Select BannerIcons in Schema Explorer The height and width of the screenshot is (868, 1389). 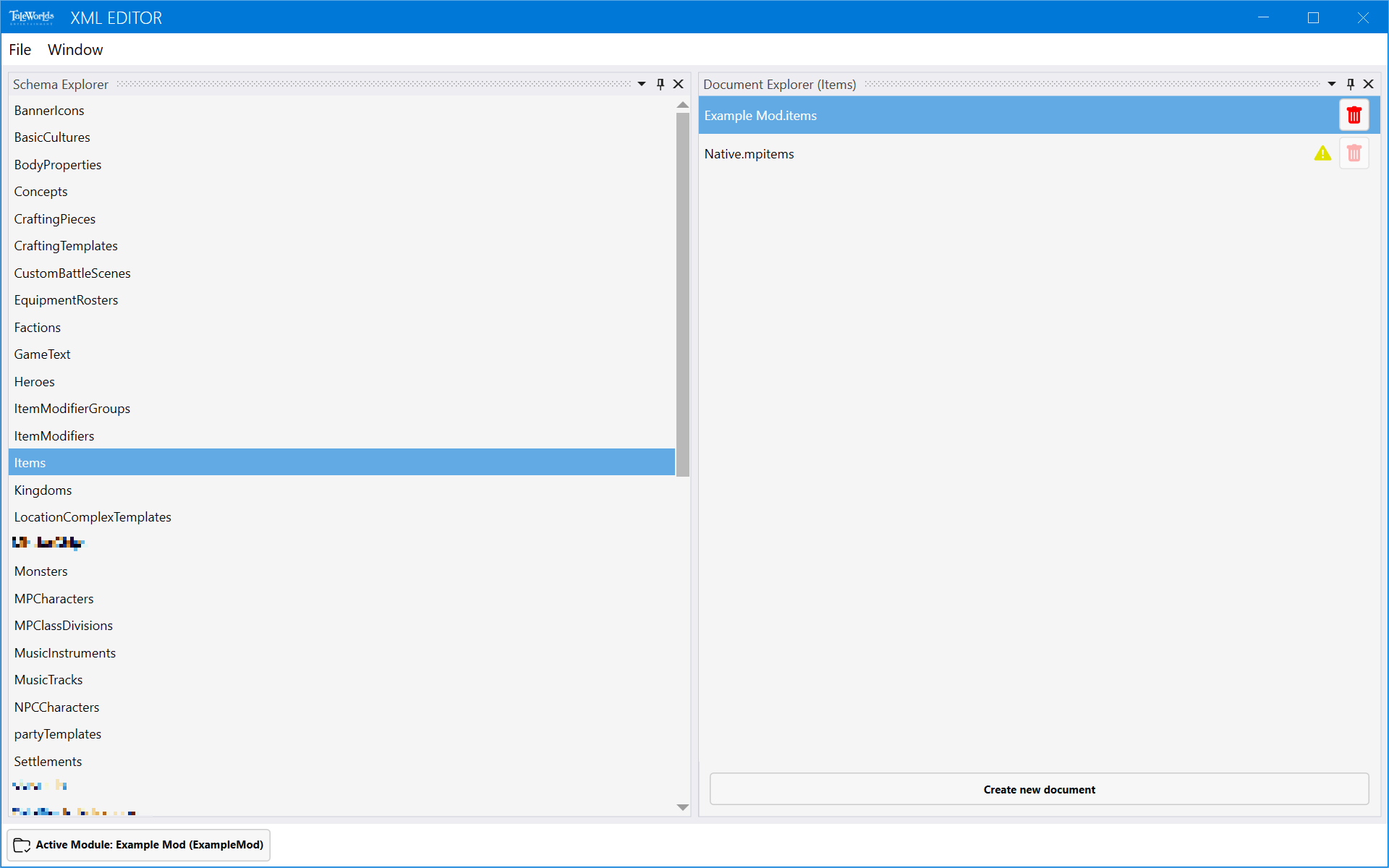coord(341,111)
